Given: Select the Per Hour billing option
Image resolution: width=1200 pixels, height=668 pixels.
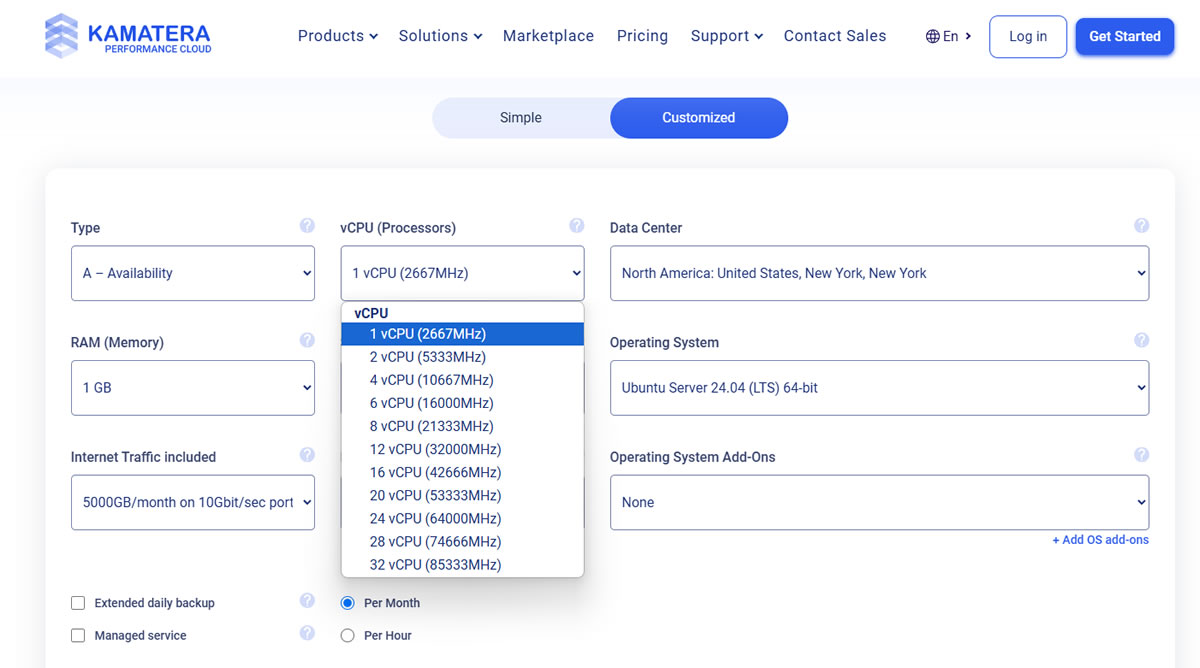Looking at the screenshot, I should tap(348, 635).
